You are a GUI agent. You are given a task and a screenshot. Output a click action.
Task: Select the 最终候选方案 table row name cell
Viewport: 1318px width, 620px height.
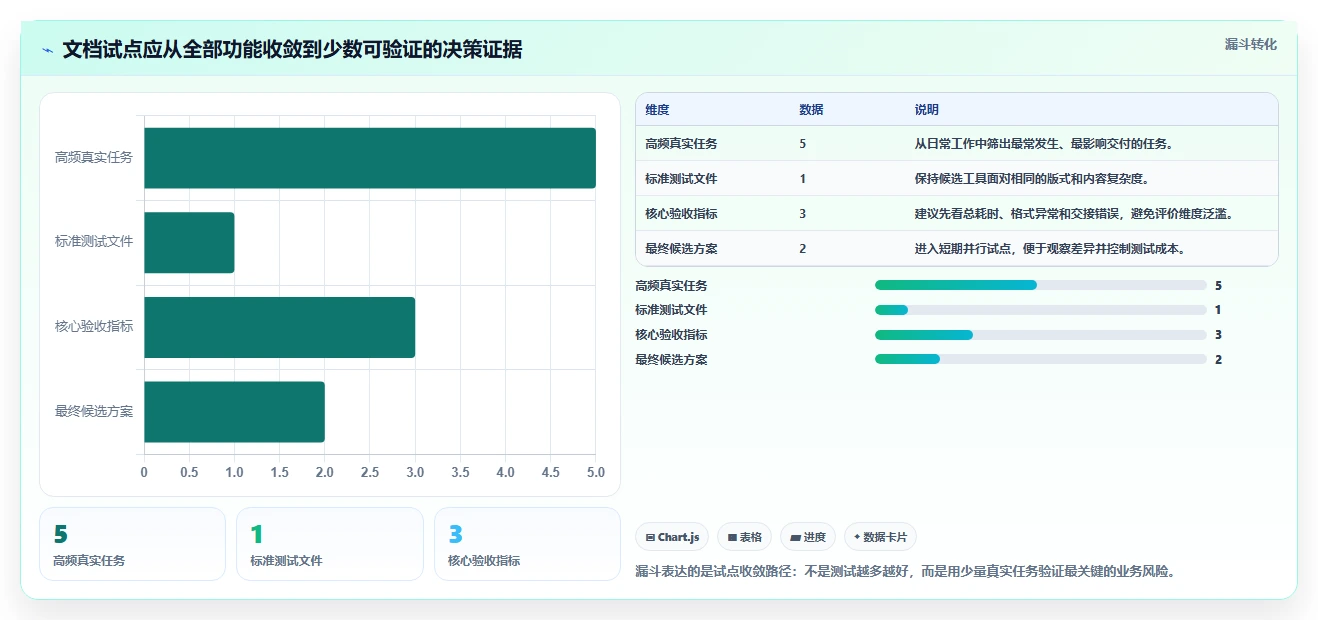coord(681,249)
